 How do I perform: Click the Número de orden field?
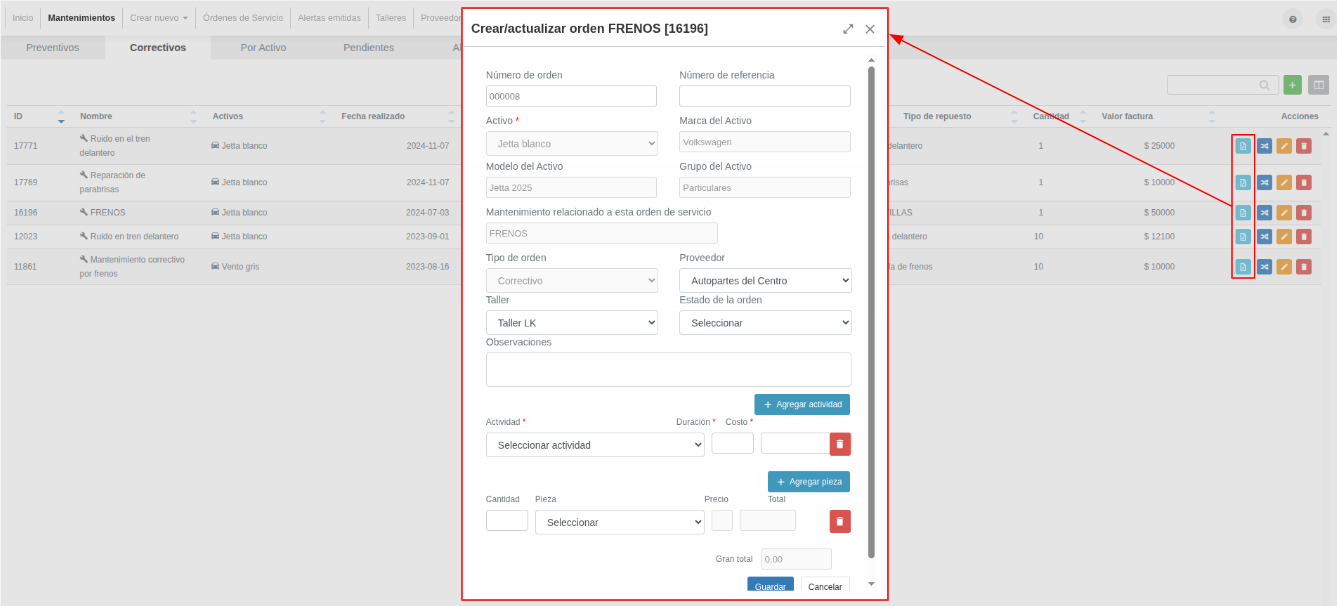571,96
